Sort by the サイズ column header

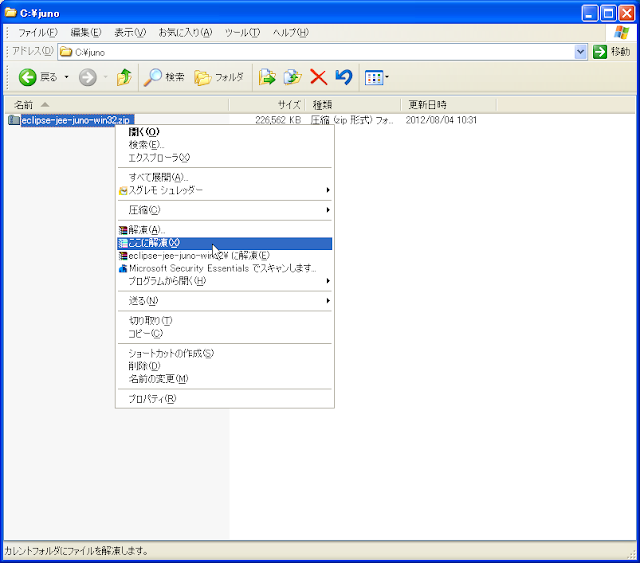point(267,105)
